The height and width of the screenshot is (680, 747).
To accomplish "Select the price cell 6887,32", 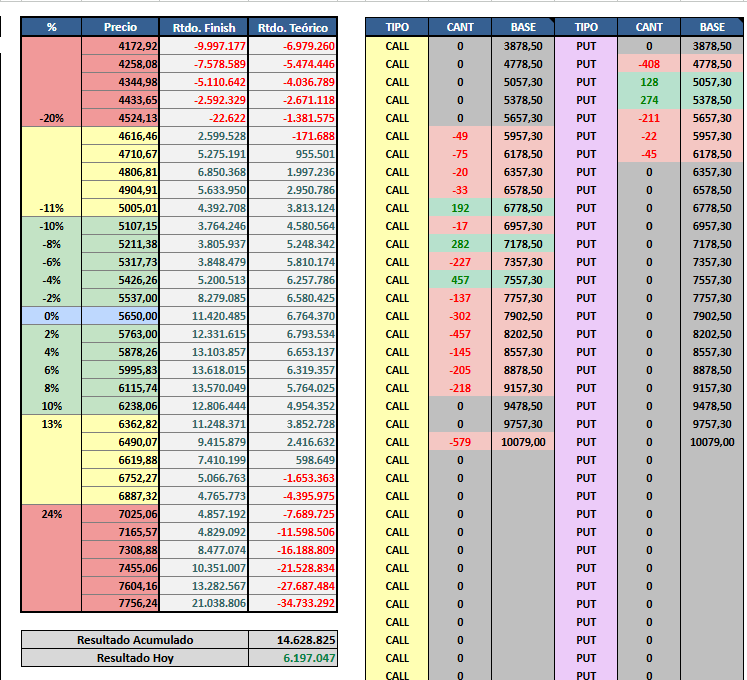I will tap(120, 496).
